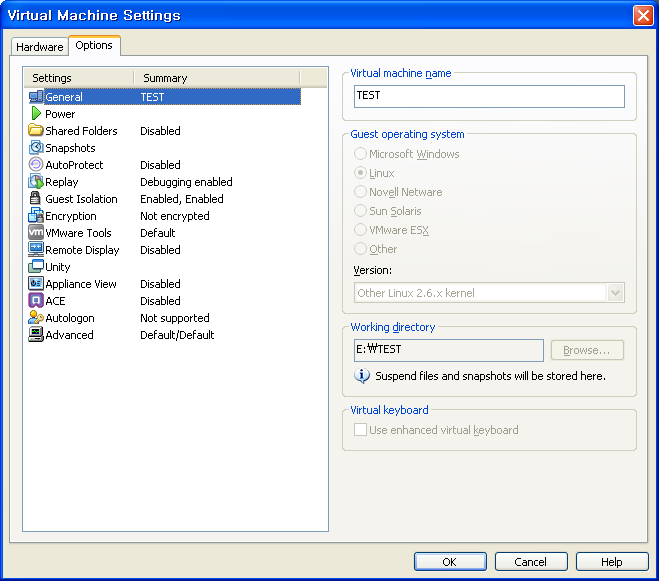This screenshot has width=659, height=581.
Task: Open the Version dropdown list
Action: click(x=615, y=293)
